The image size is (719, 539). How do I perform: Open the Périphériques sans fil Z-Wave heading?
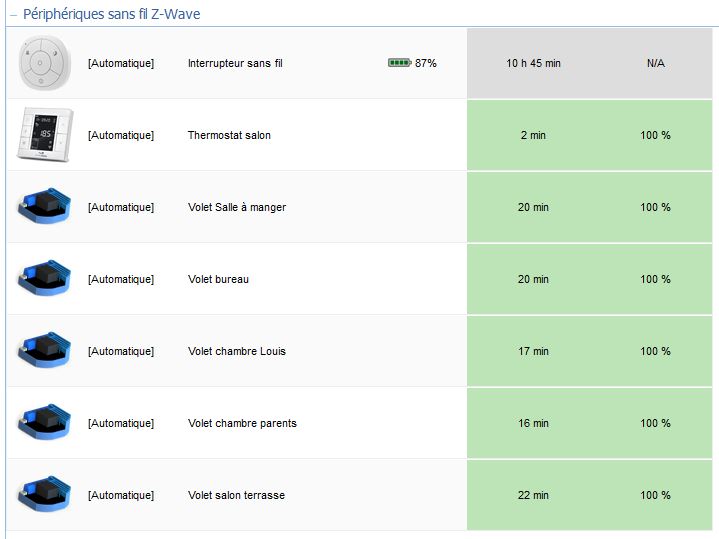(x=111, y=14)
